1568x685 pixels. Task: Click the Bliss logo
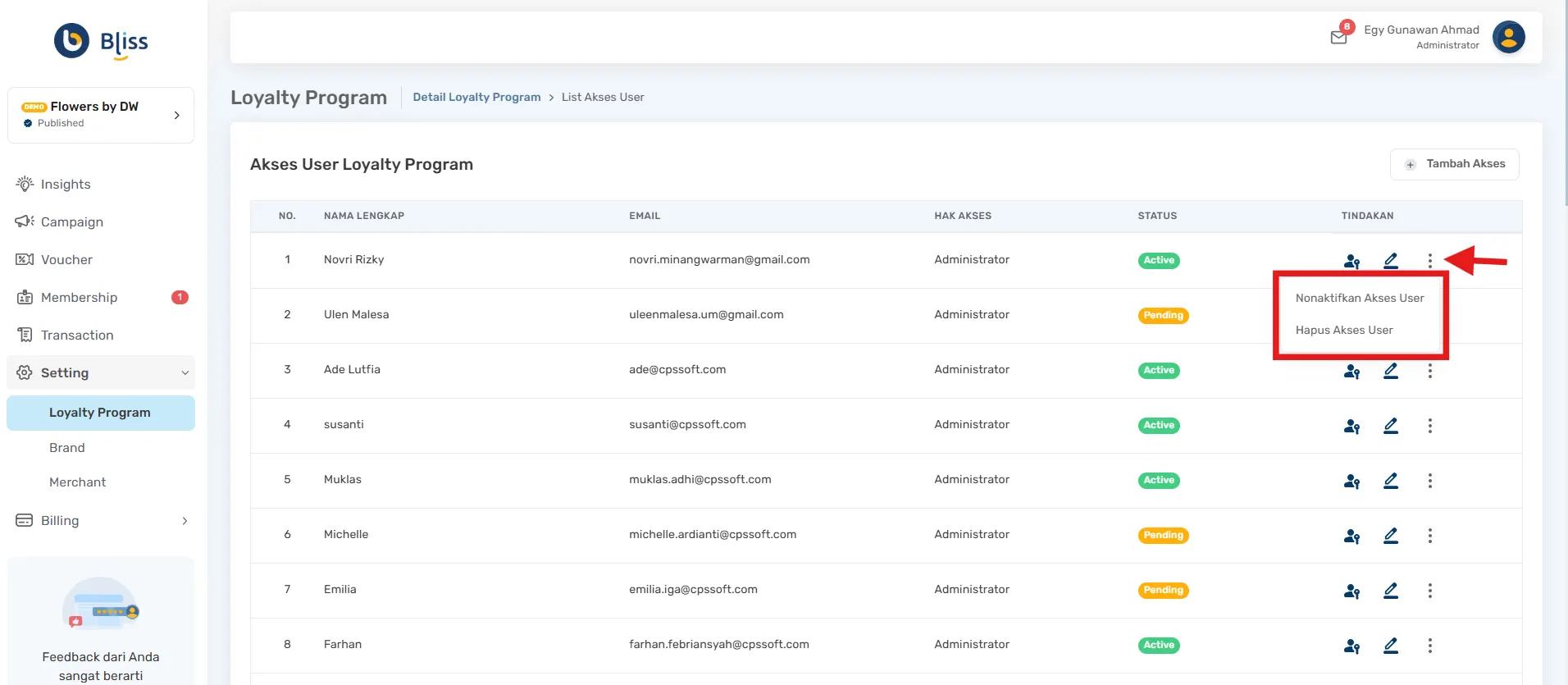click(101, 41)
